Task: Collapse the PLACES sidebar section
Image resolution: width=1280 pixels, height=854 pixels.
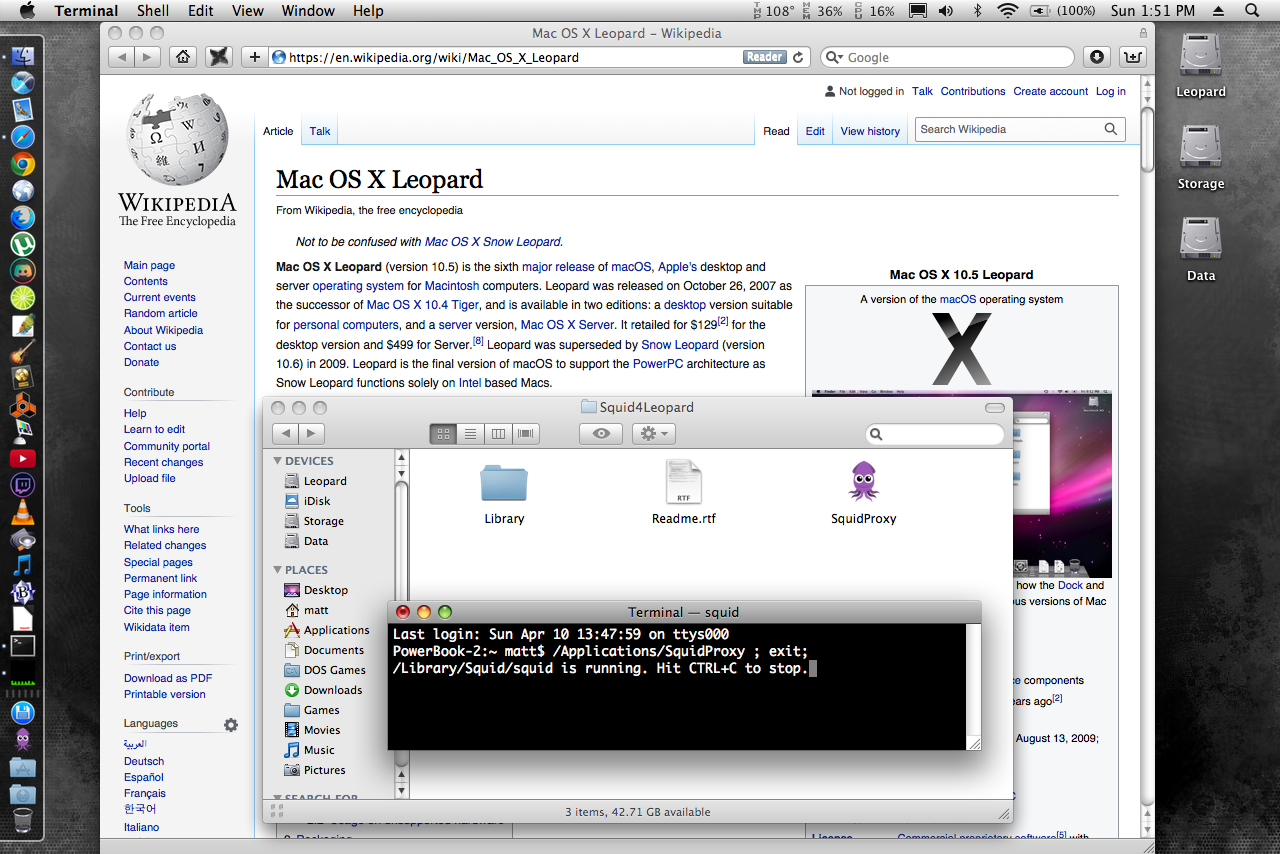Action: click(x=278, y=570)
